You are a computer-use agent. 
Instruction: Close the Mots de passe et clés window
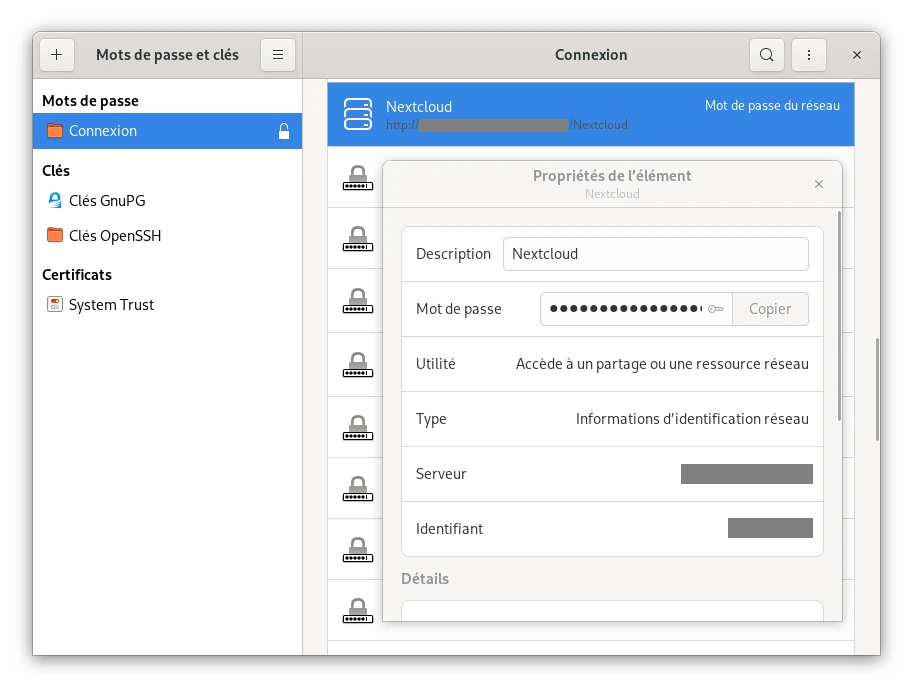click(x=856, y=55)
